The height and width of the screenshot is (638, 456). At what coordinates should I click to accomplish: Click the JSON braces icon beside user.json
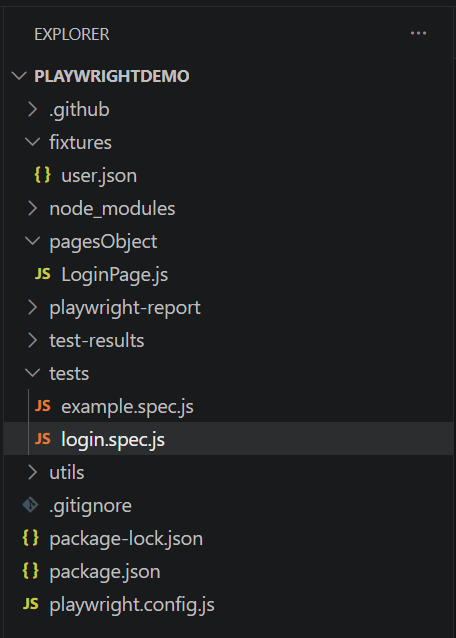point(42,175)
